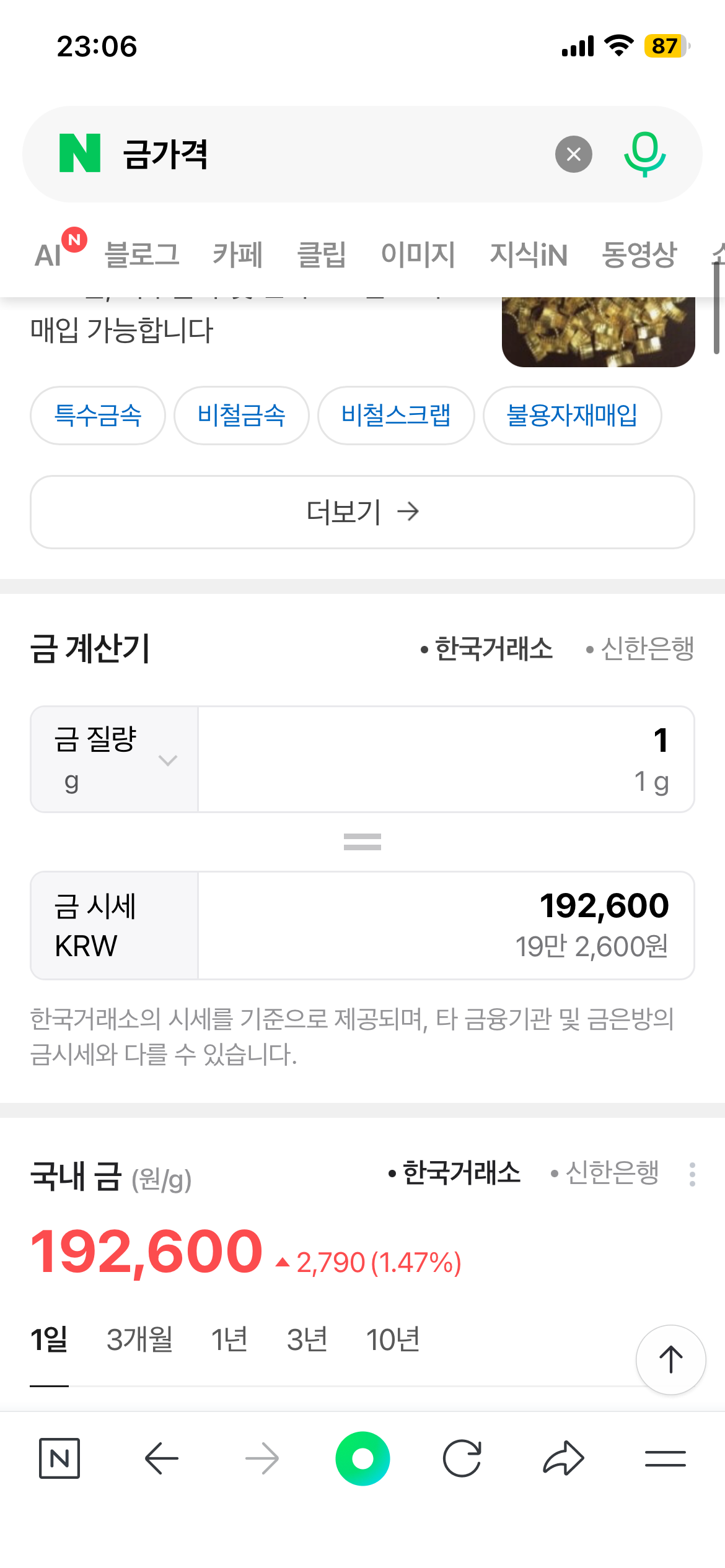
Task: Expand results with 더보기 button
Action: coord(362,512)
